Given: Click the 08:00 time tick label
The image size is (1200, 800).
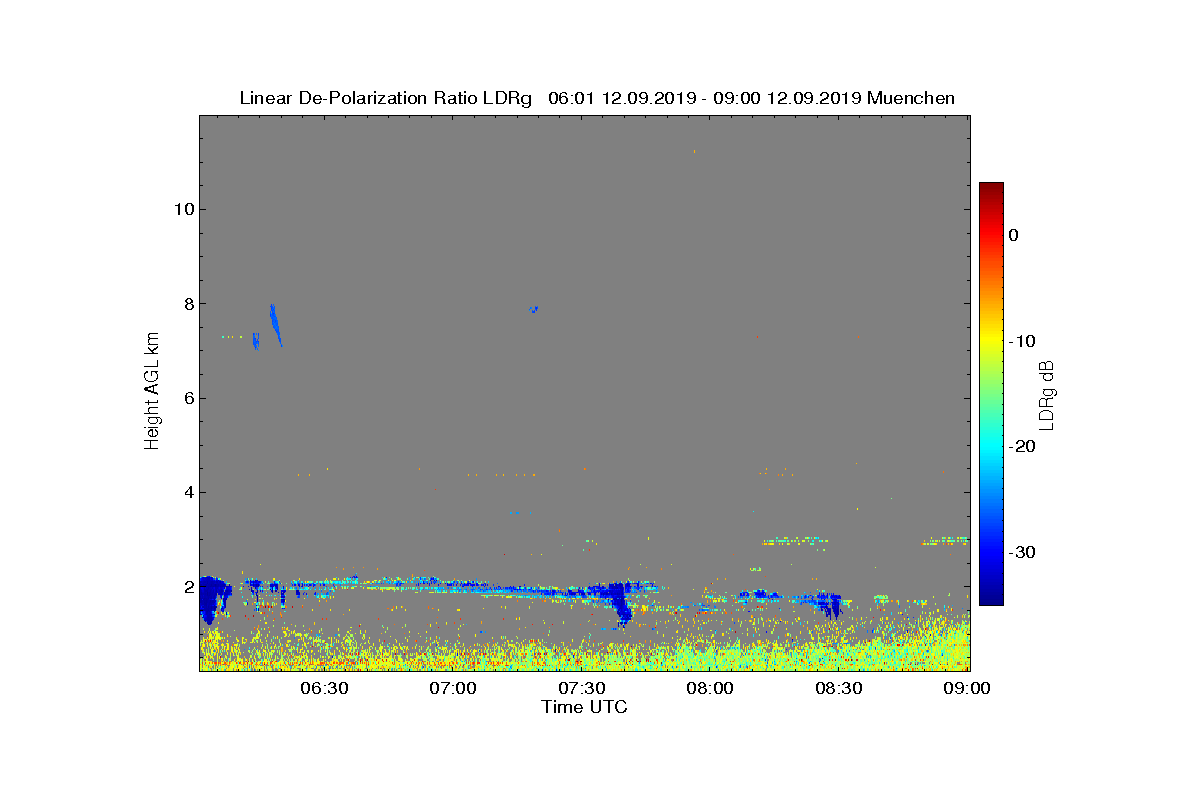Looking at the screenshot, I should (x=711, y=689).
